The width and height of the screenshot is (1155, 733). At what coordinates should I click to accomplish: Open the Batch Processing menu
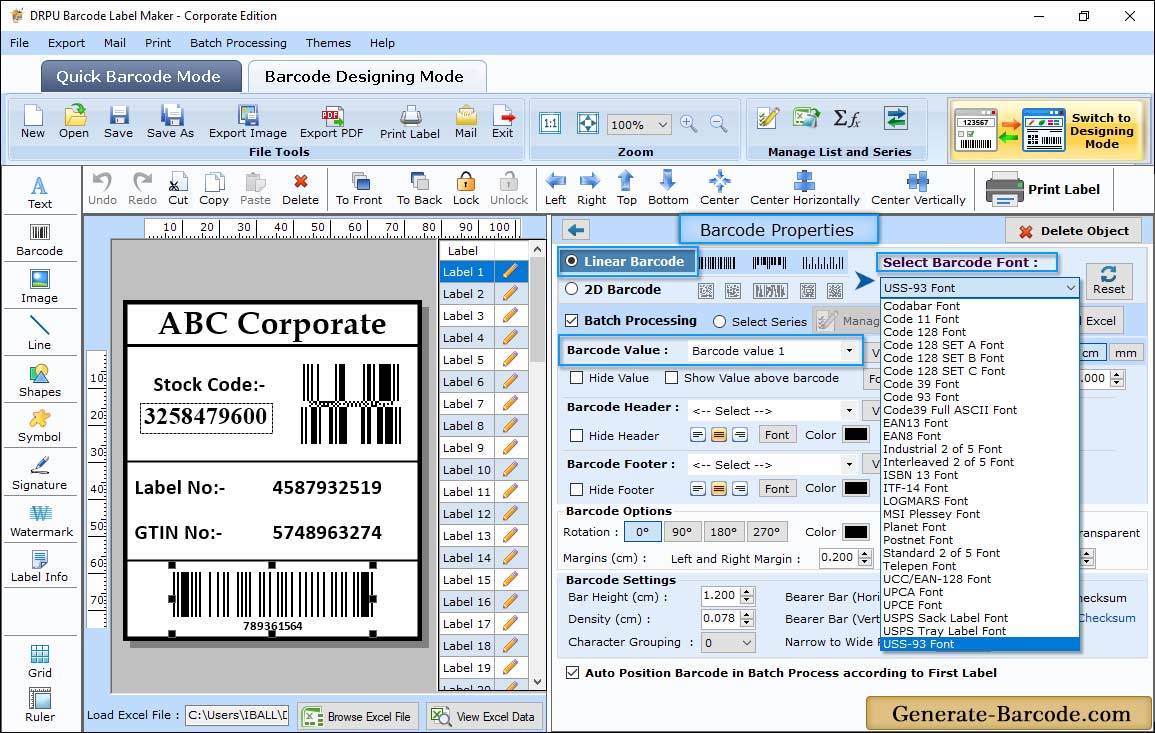click(x=238, y=43)
